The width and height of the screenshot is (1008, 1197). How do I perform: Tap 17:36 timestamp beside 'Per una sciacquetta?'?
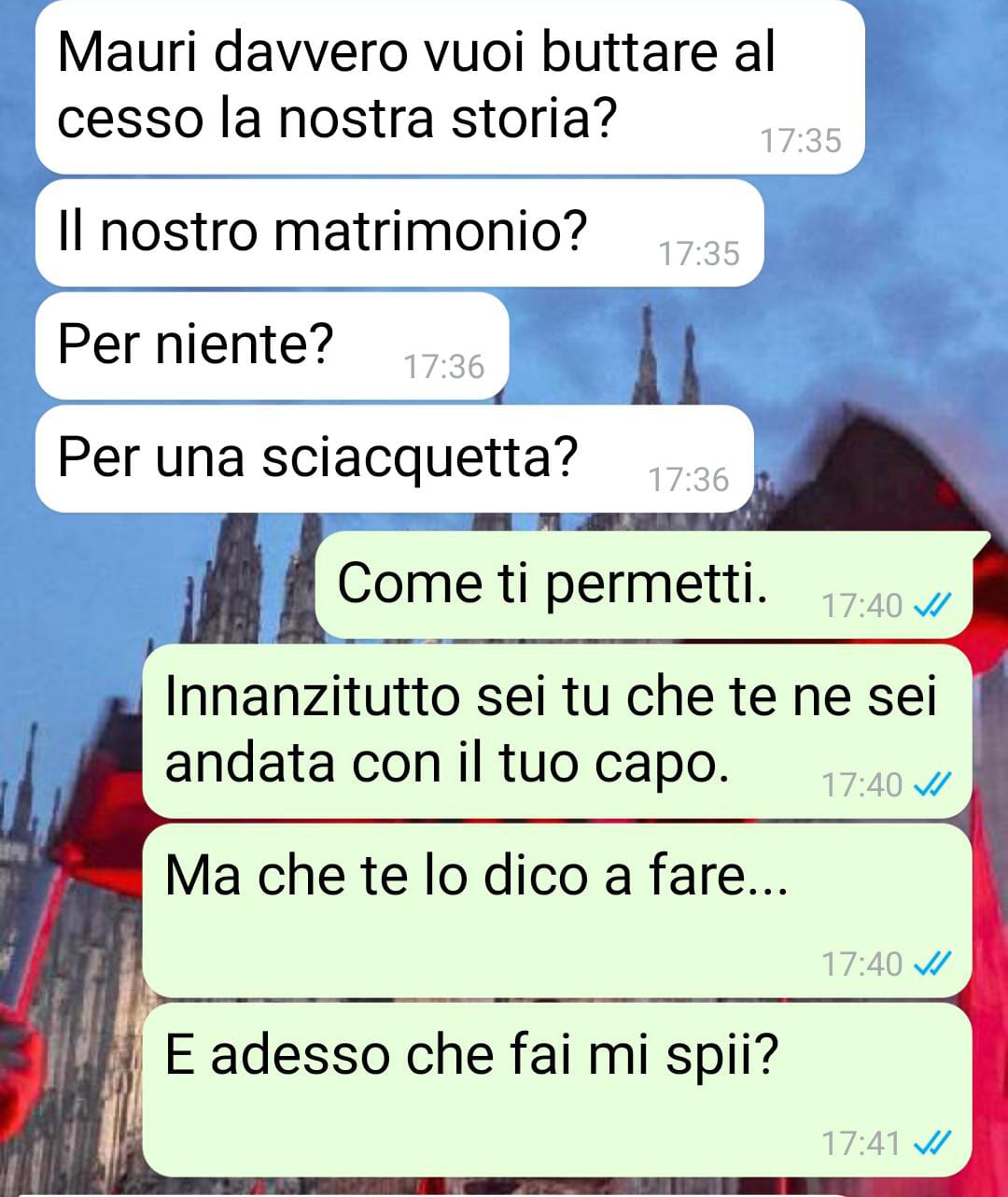pos(689,480)
